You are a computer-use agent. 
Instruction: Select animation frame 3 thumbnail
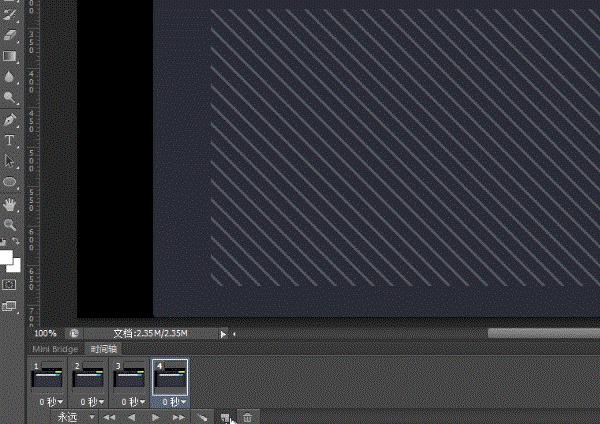click(129, 377)
